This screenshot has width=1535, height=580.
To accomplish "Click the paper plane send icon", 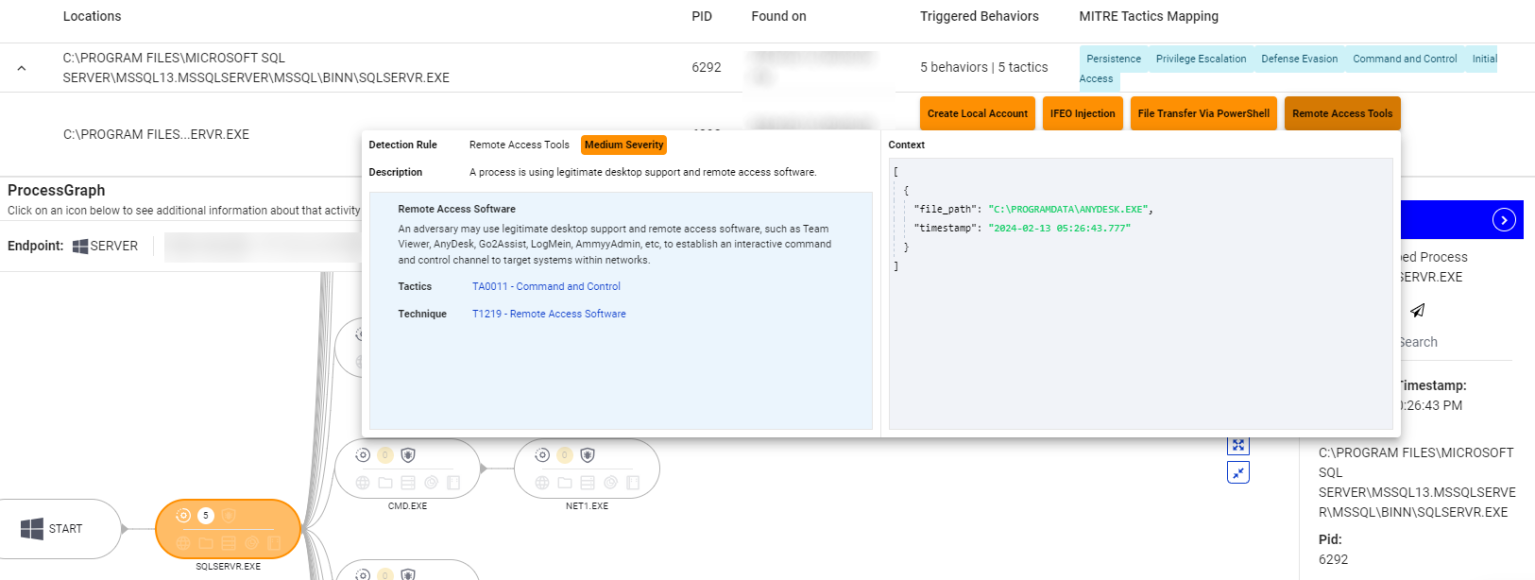I will pyautogui.click(x=1417, y=311).
